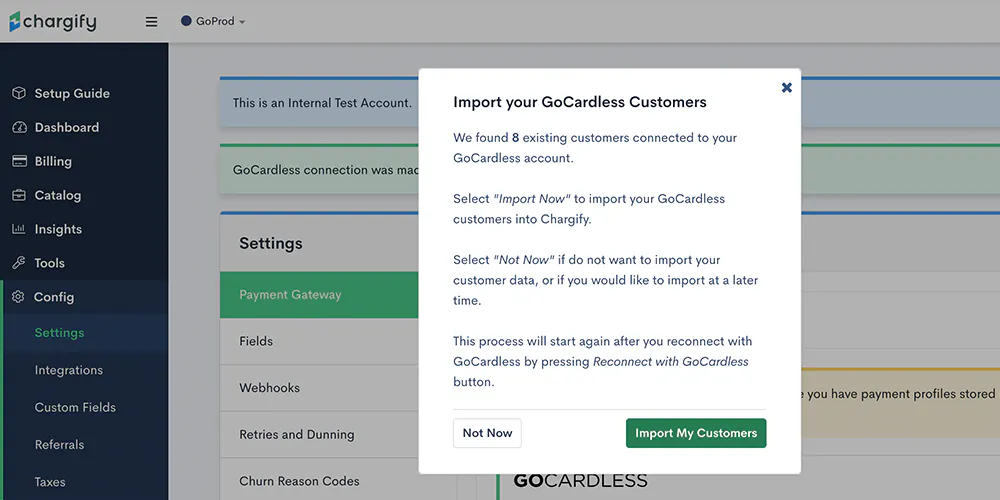Open Fields settings tab
The width and height of the screenshot is (1000, 500).
319,341
